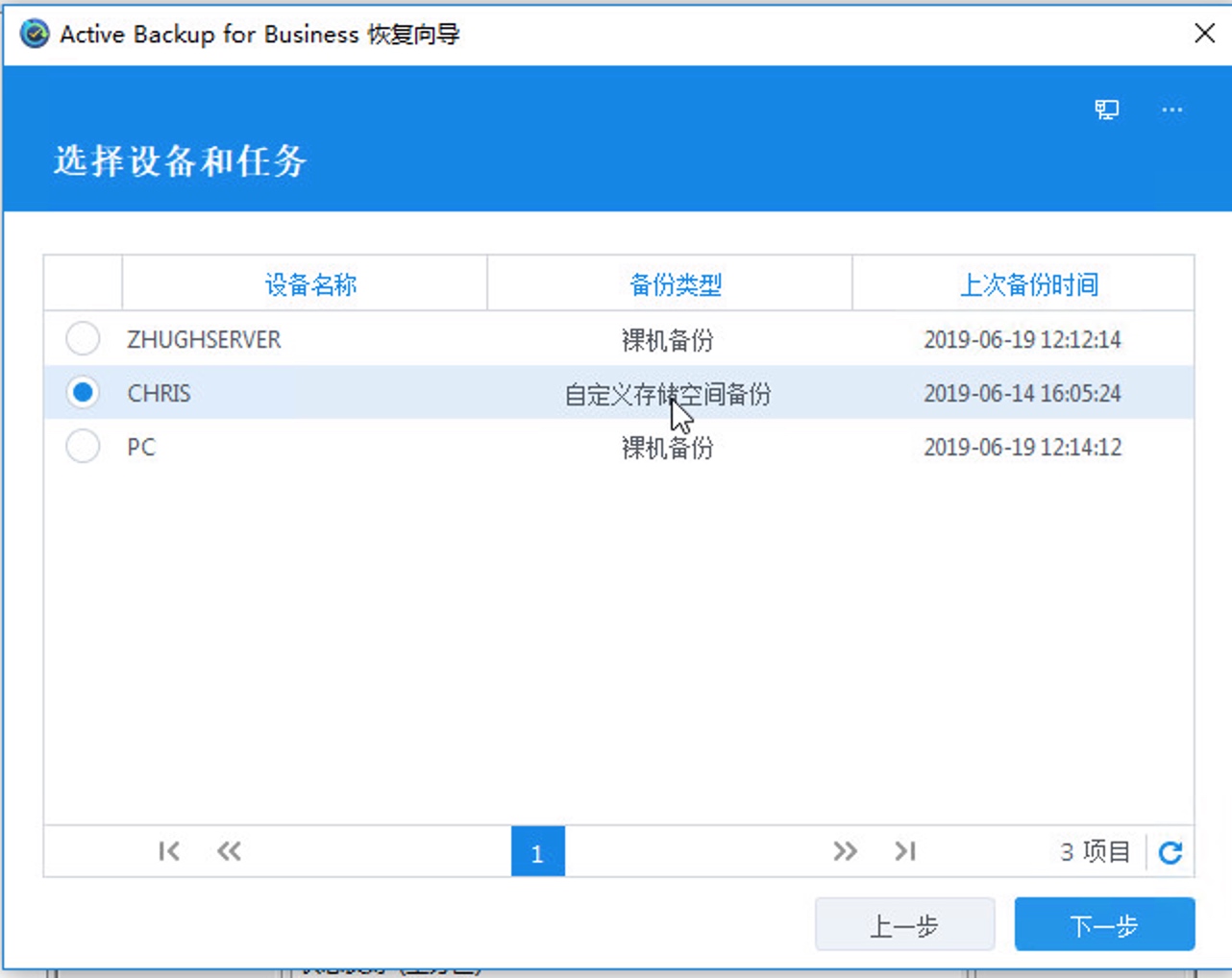Click the 上一步 button
Image resolution: width=1232 pixels, height=978 pixels.
point(904,924)
